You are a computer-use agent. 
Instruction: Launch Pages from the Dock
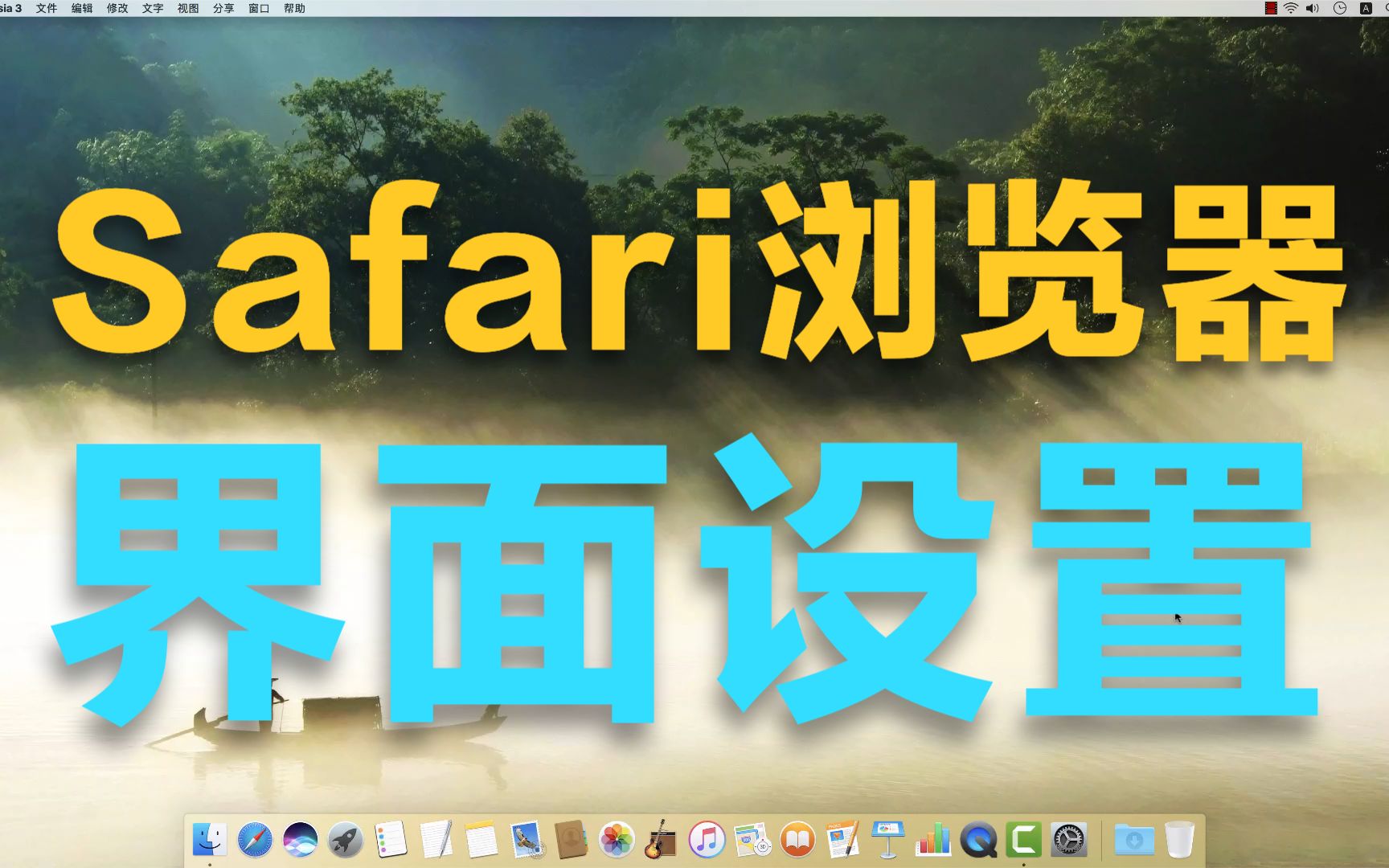tap(842, 840)
